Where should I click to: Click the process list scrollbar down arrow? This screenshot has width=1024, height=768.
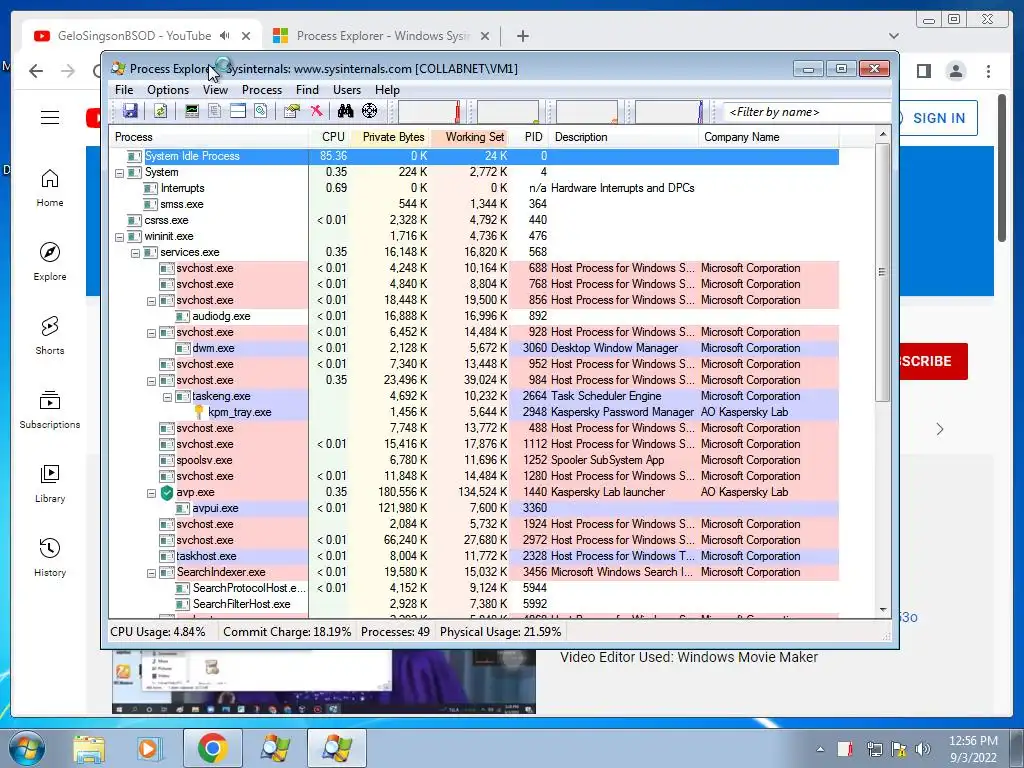pos(883,610)
